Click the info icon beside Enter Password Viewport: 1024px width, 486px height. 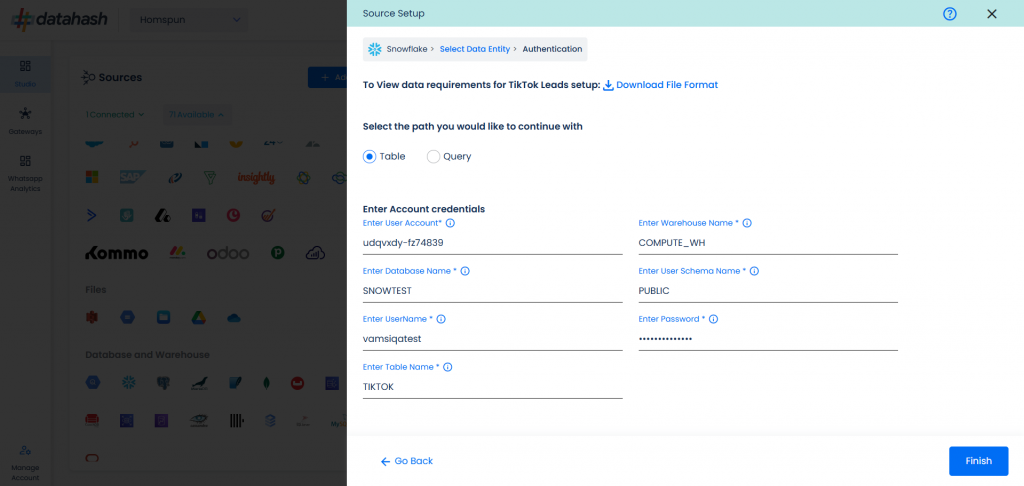coord(713,319)
